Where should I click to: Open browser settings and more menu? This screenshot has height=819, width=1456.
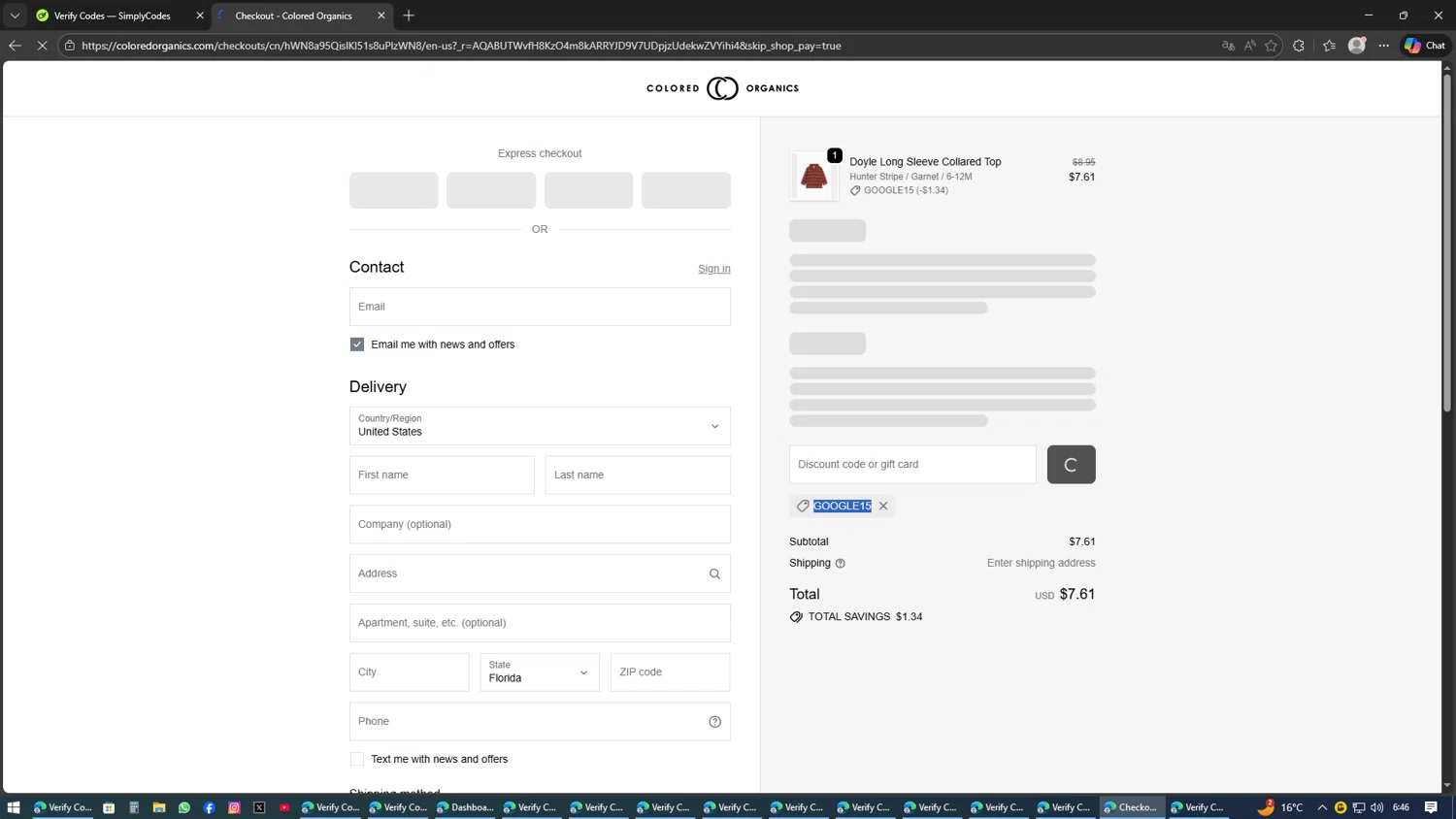1384,46
